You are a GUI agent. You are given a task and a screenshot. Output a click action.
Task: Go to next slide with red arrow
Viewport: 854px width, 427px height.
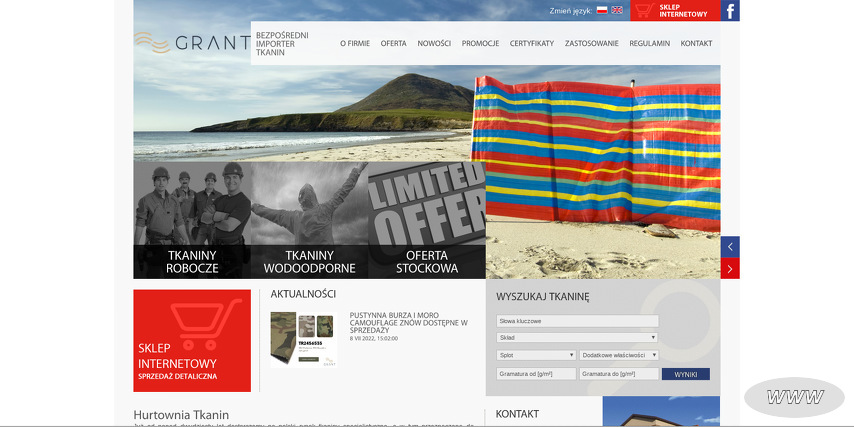tap(730, 269)
